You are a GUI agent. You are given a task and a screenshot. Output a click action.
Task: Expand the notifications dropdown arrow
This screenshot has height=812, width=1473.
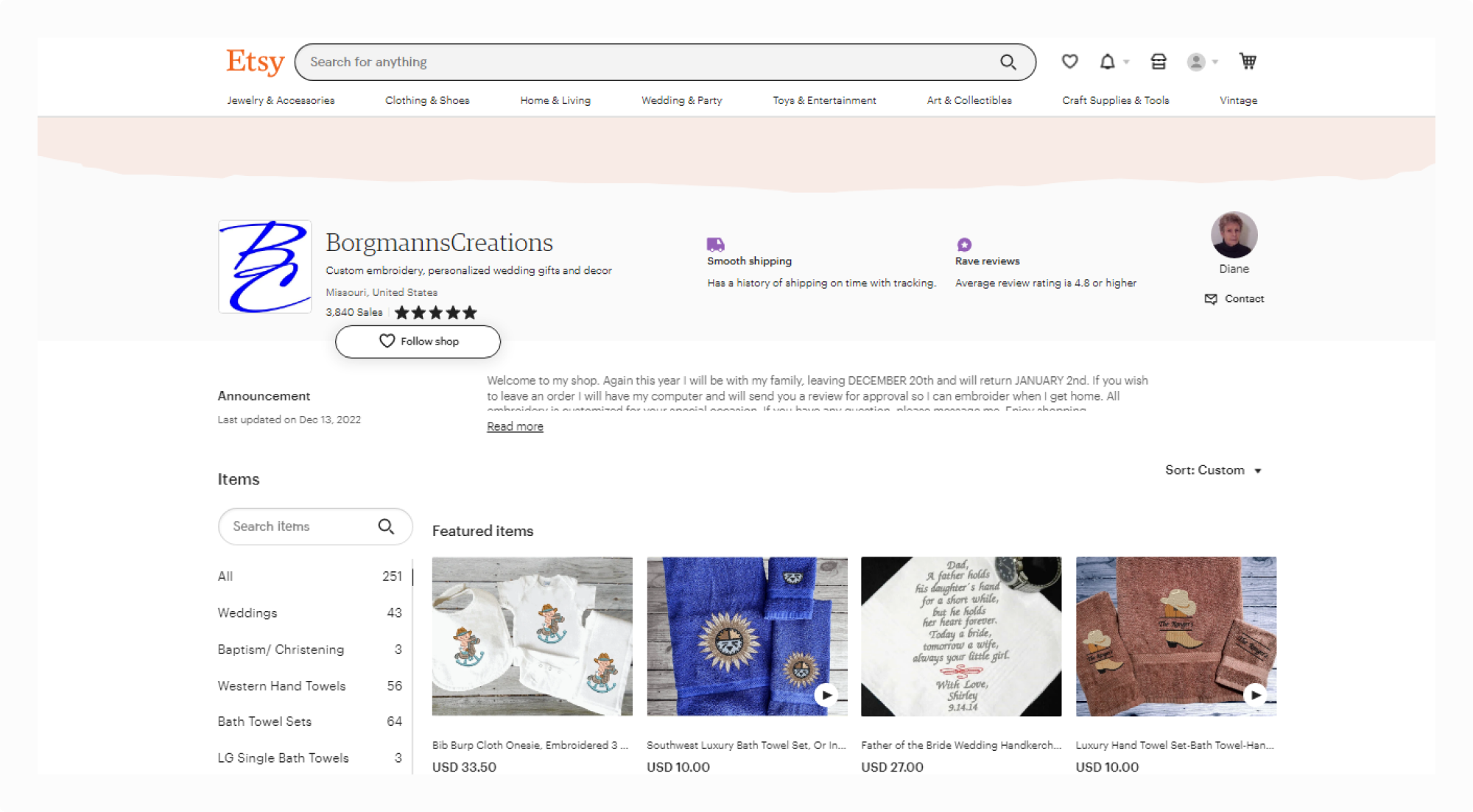pos(1126,63)
